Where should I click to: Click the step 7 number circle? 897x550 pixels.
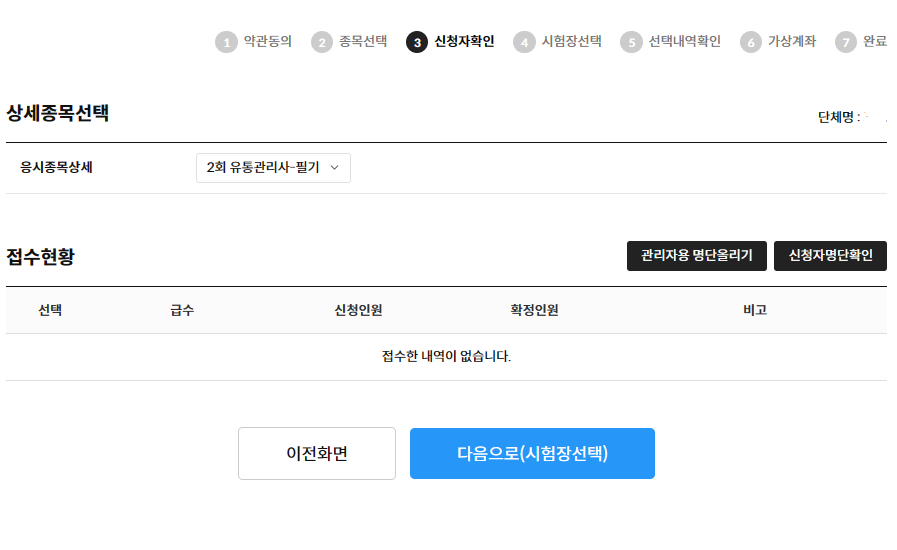coord(846,42)
